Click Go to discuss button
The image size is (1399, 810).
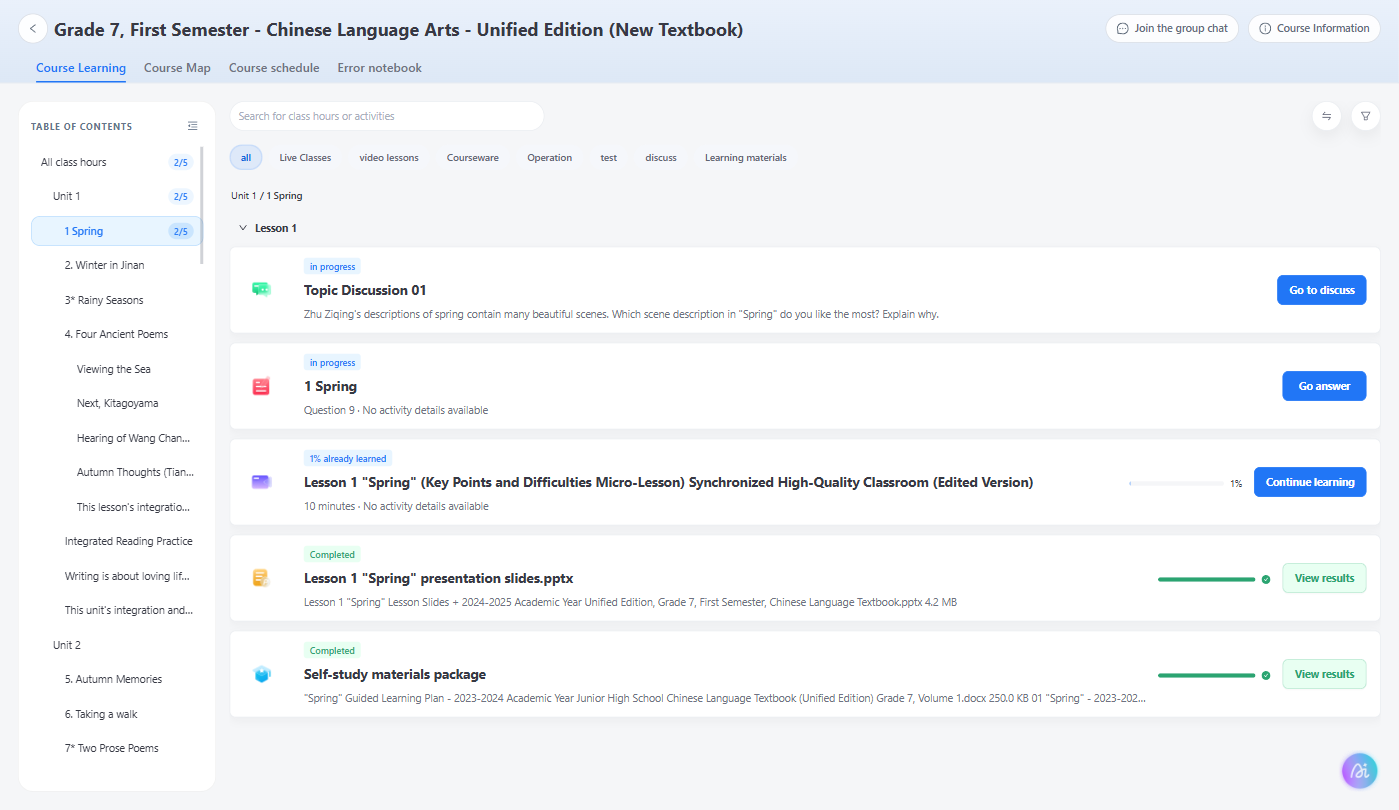click(x=1322, y=290)
